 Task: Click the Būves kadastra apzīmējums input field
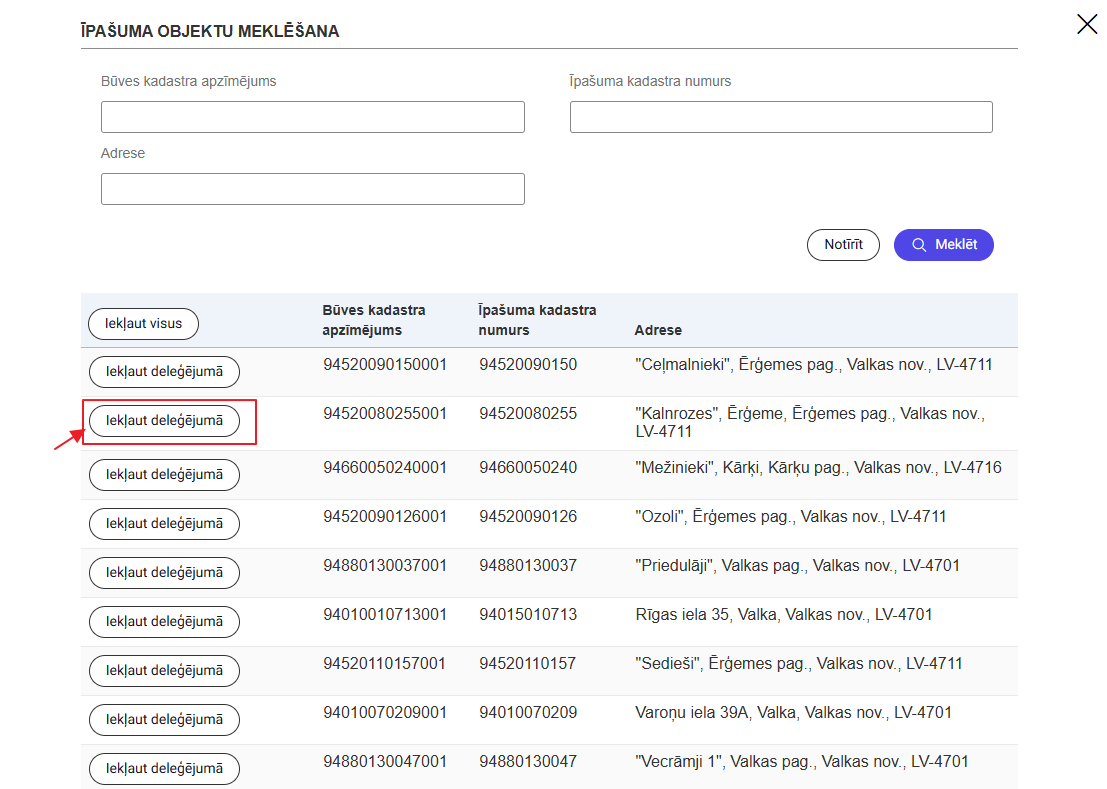point(312,117)
